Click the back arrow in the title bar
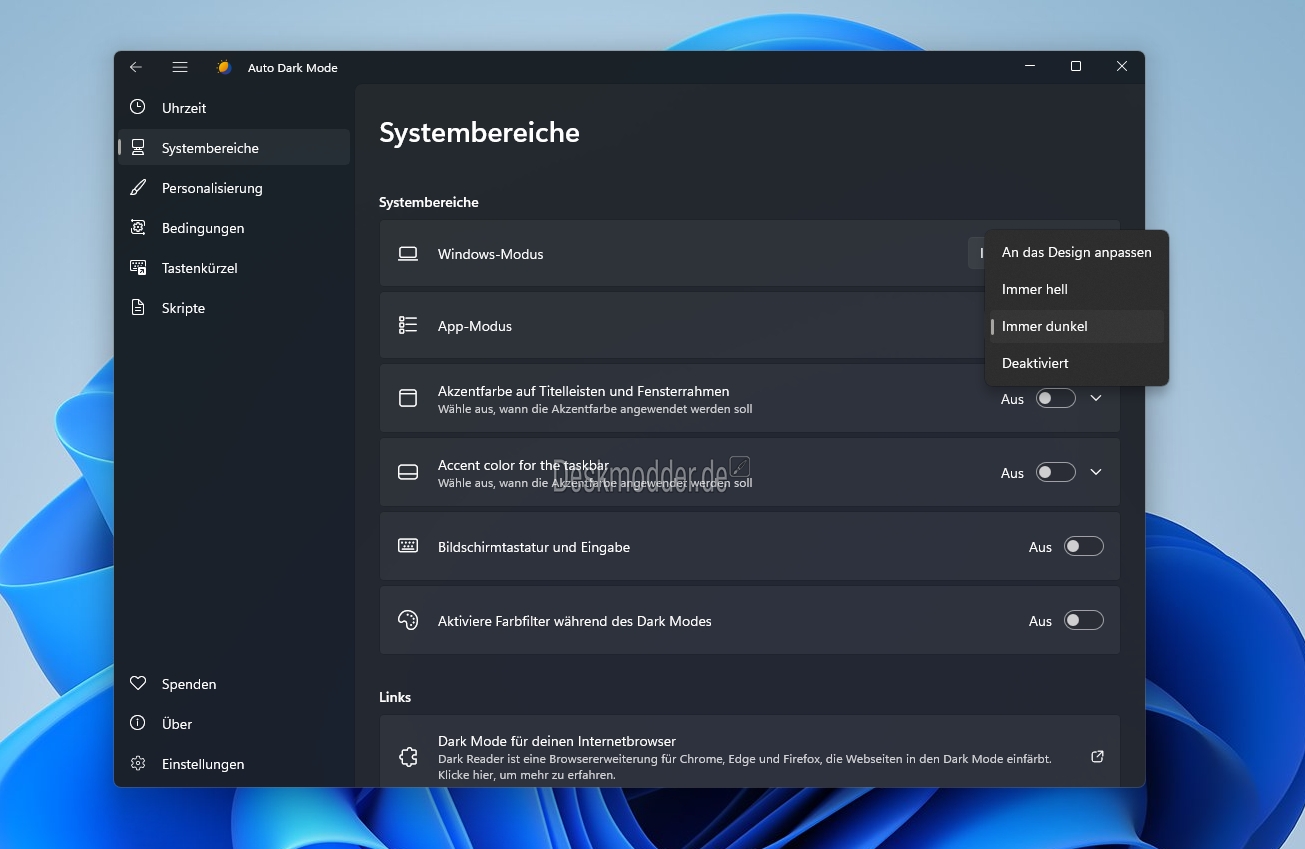This screenshot has height=849, width=1305. click(136, 67)
